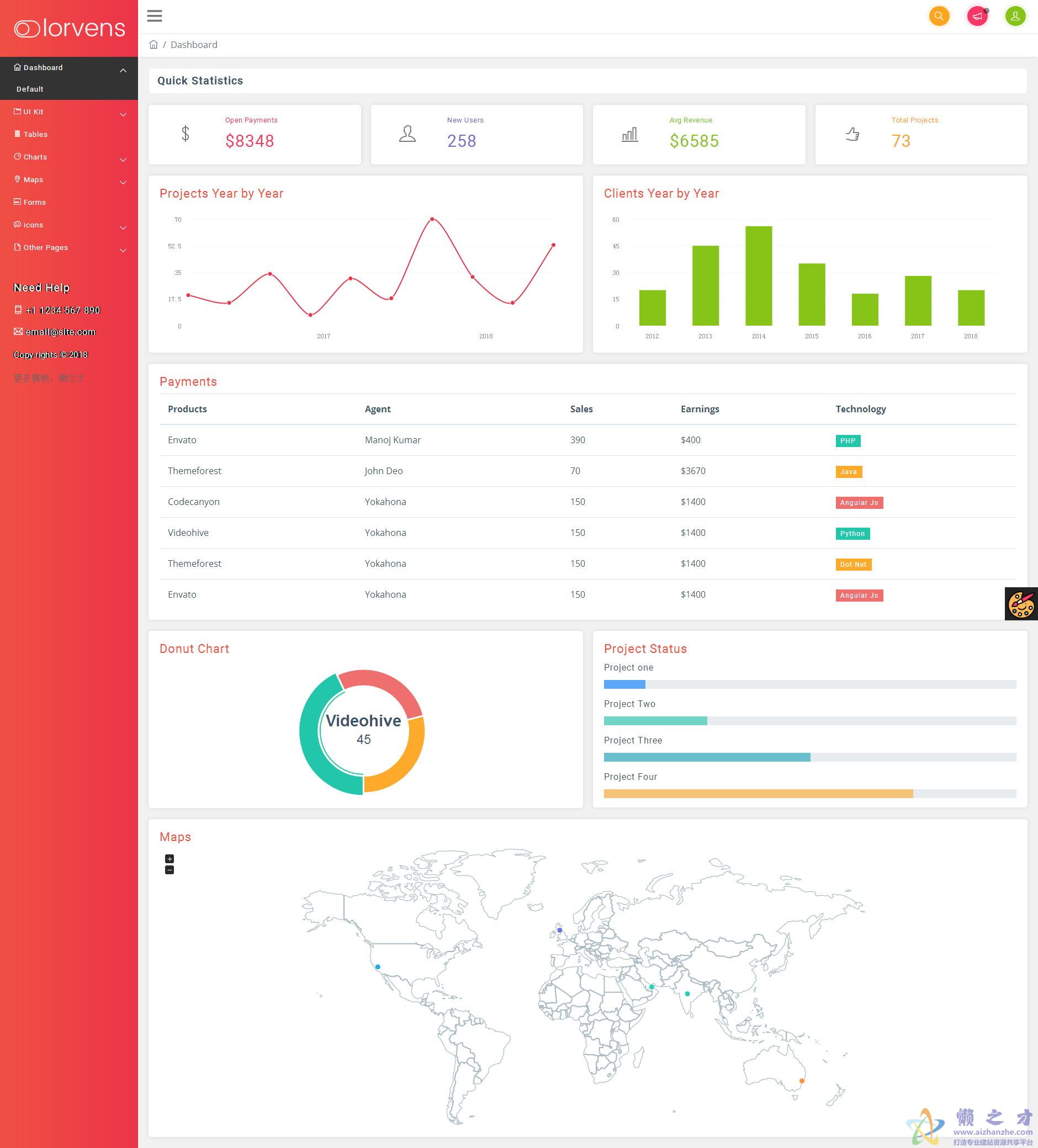Zoom out on the map
1038x1148 pixels.
[169, 870]
